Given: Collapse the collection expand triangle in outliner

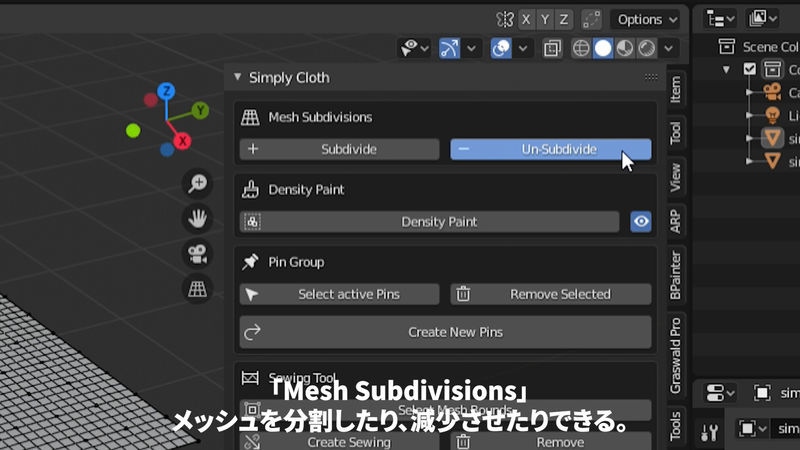Looking at the screenshot, I should 726,69.
